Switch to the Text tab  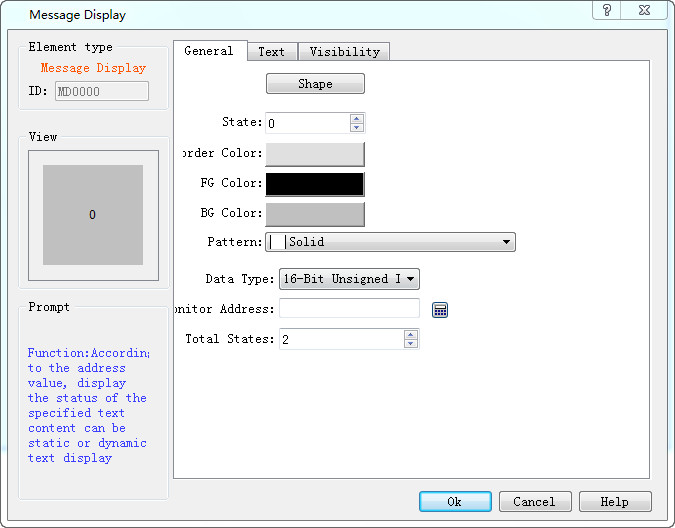[x=272, y=52]
